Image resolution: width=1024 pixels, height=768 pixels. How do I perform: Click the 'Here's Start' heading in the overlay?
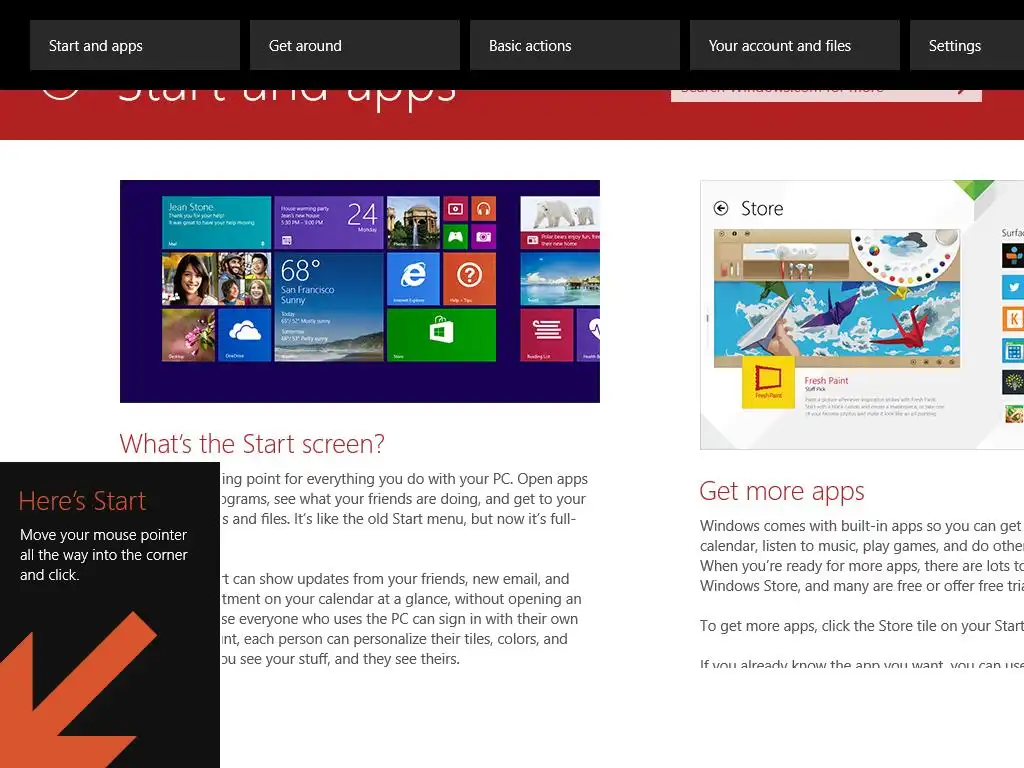point(82,501)
